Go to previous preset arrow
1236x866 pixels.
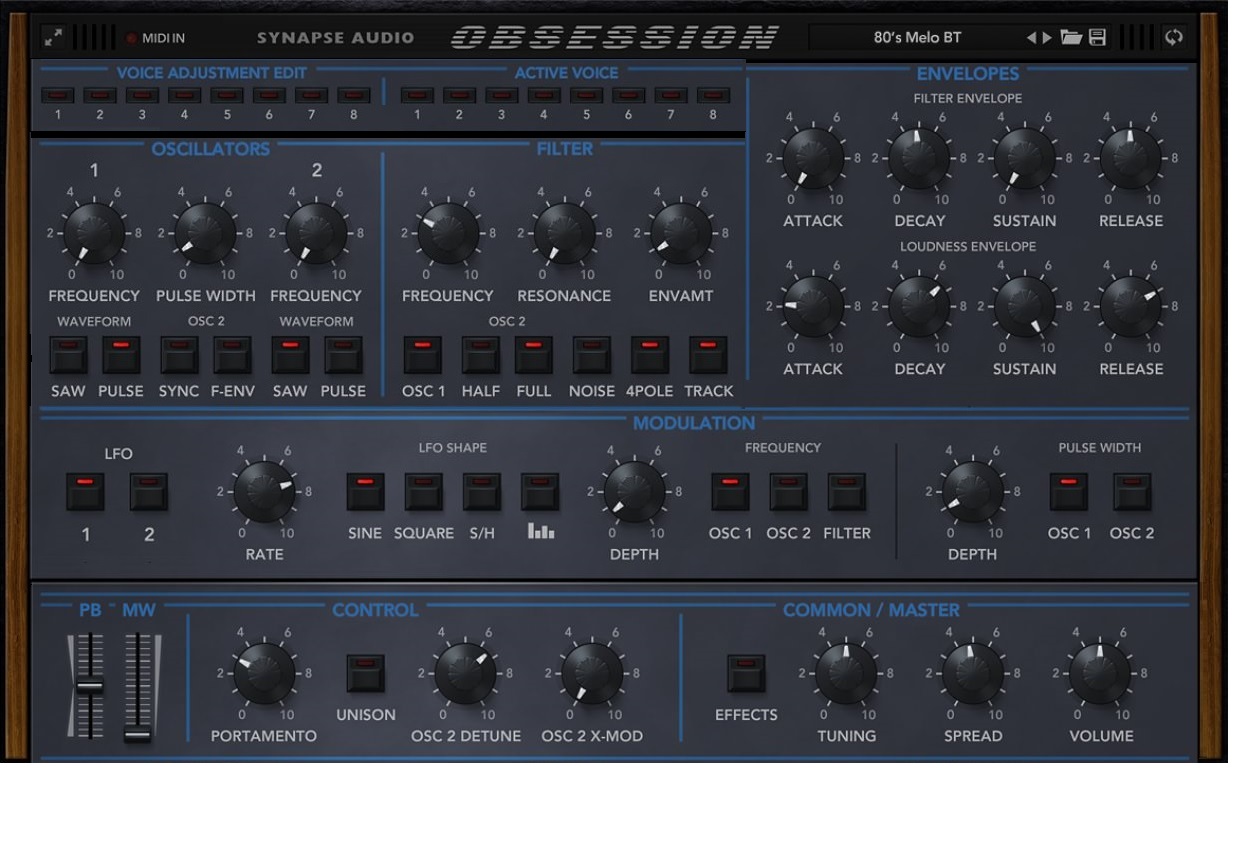tap(1031, 38)
